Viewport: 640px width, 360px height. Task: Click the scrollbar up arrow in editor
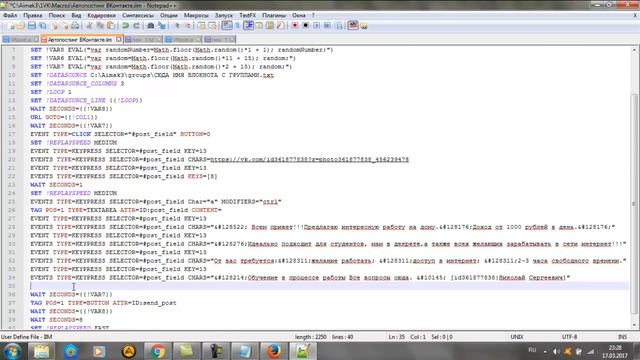[x=634, y=50]
